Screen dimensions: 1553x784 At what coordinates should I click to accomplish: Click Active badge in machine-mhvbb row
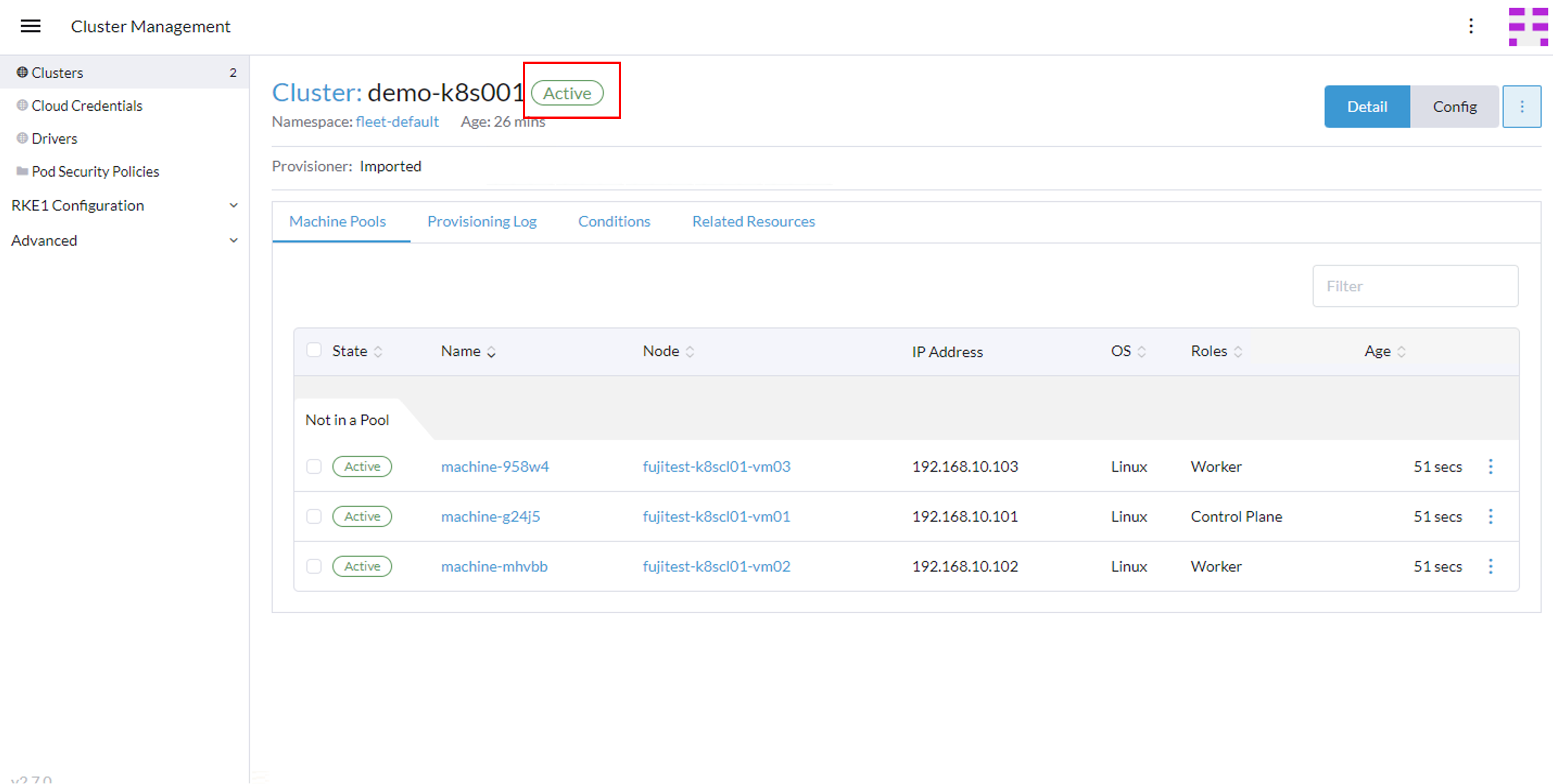(362, 566)
